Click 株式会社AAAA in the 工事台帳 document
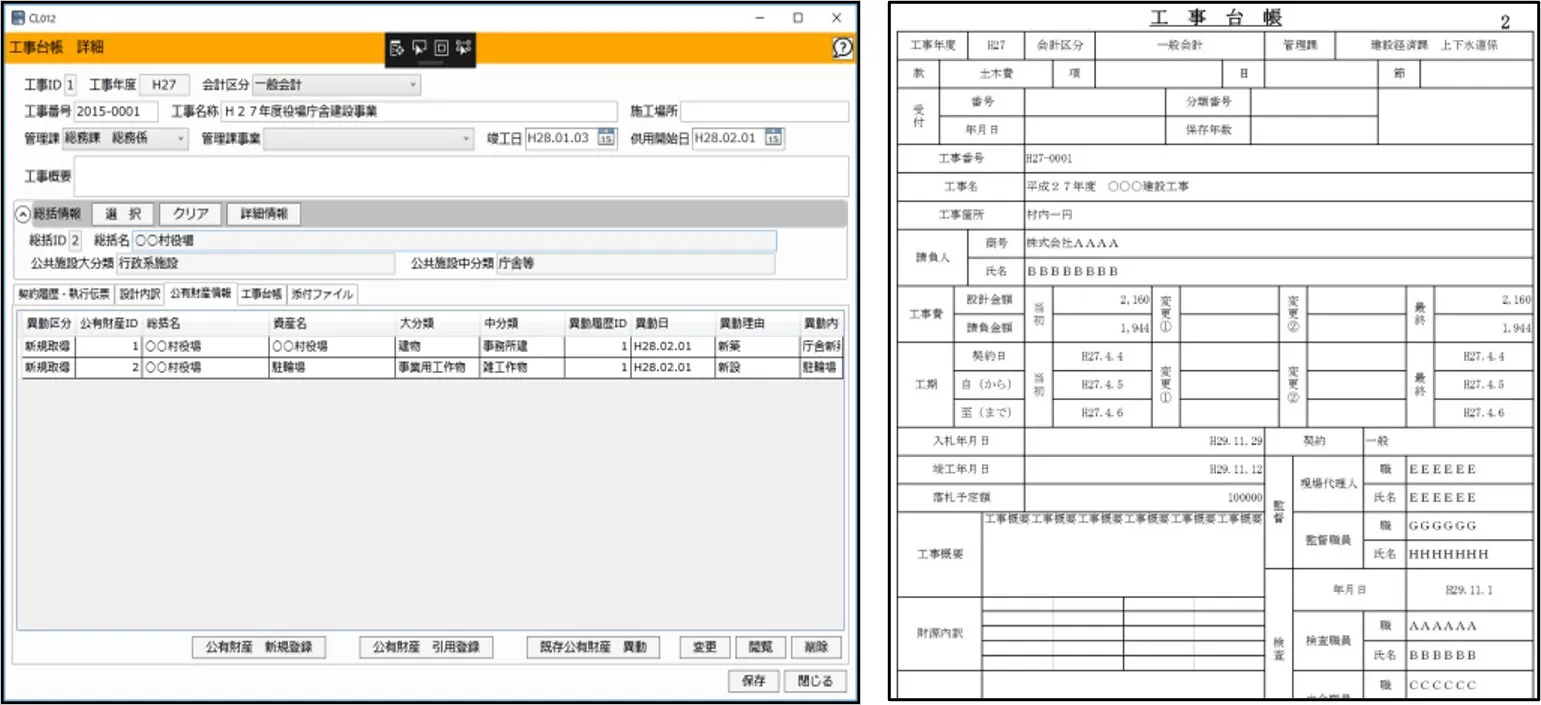This screenshot has width=1541, height=705. point(1072,243)
